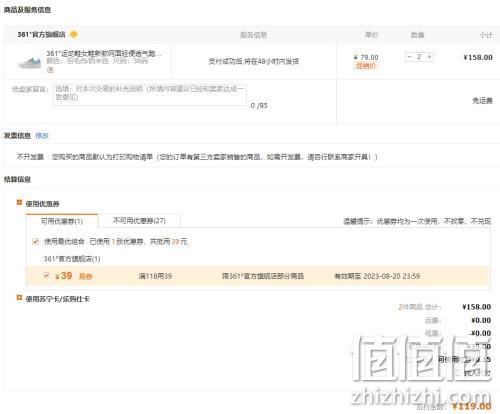The image size is (500, 414).
Task: Decrease quantity with the minus button
Action: point(409,57)
